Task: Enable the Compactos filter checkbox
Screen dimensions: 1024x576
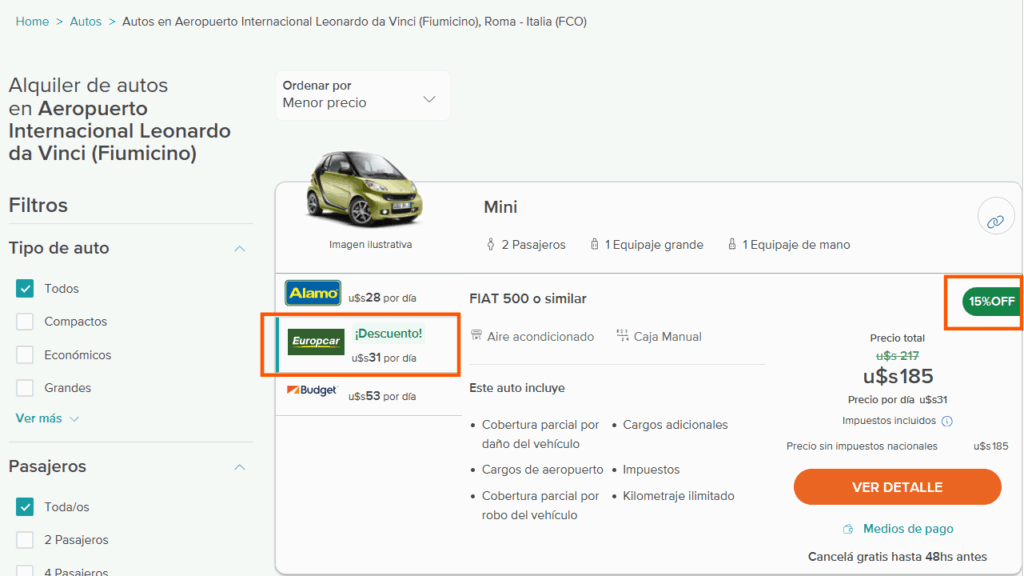Action: 25,321
